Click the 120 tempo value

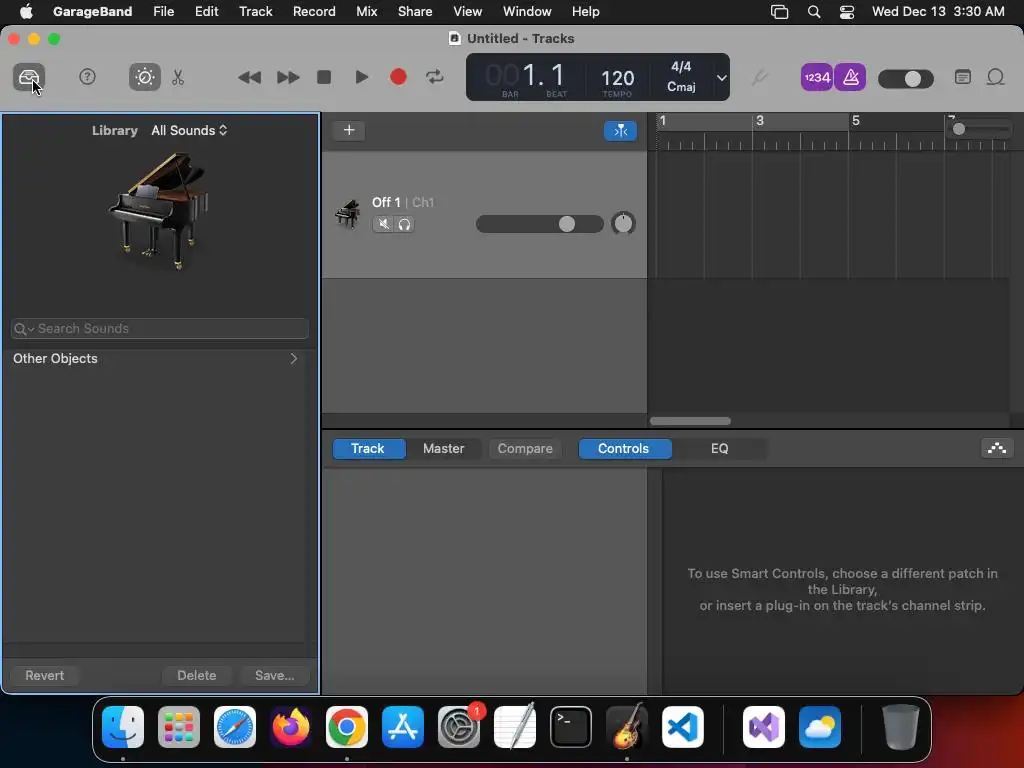tap(617, 79)
